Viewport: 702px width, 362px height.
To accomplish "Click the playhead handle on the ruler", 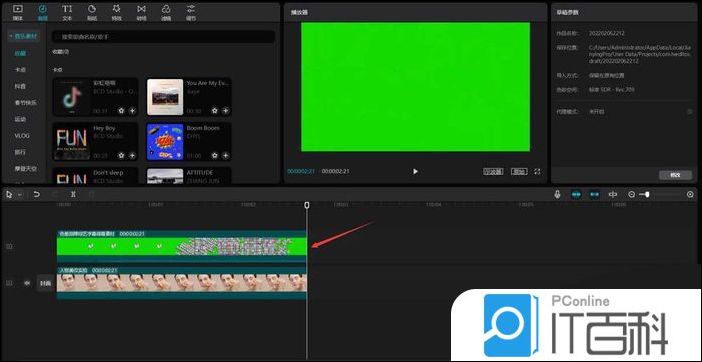I will (x=307, y=205).
